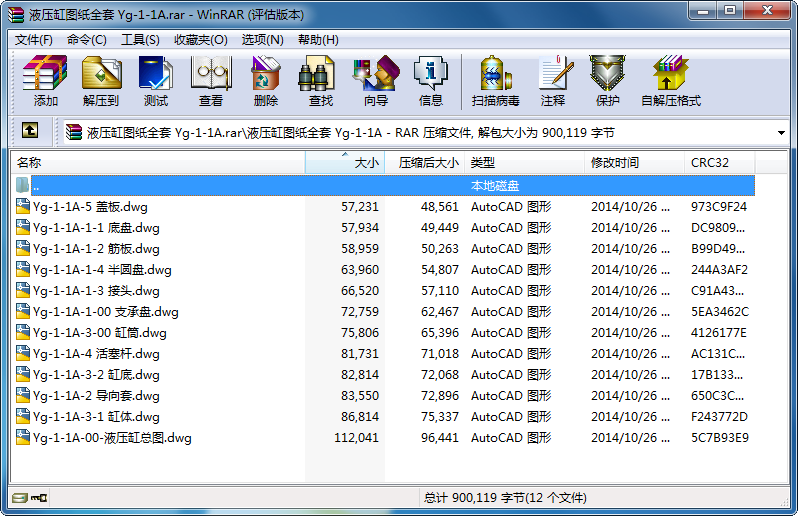Click status bar total 900,119 字节 text
Screen dimensions: 798x516
(505, 498)
